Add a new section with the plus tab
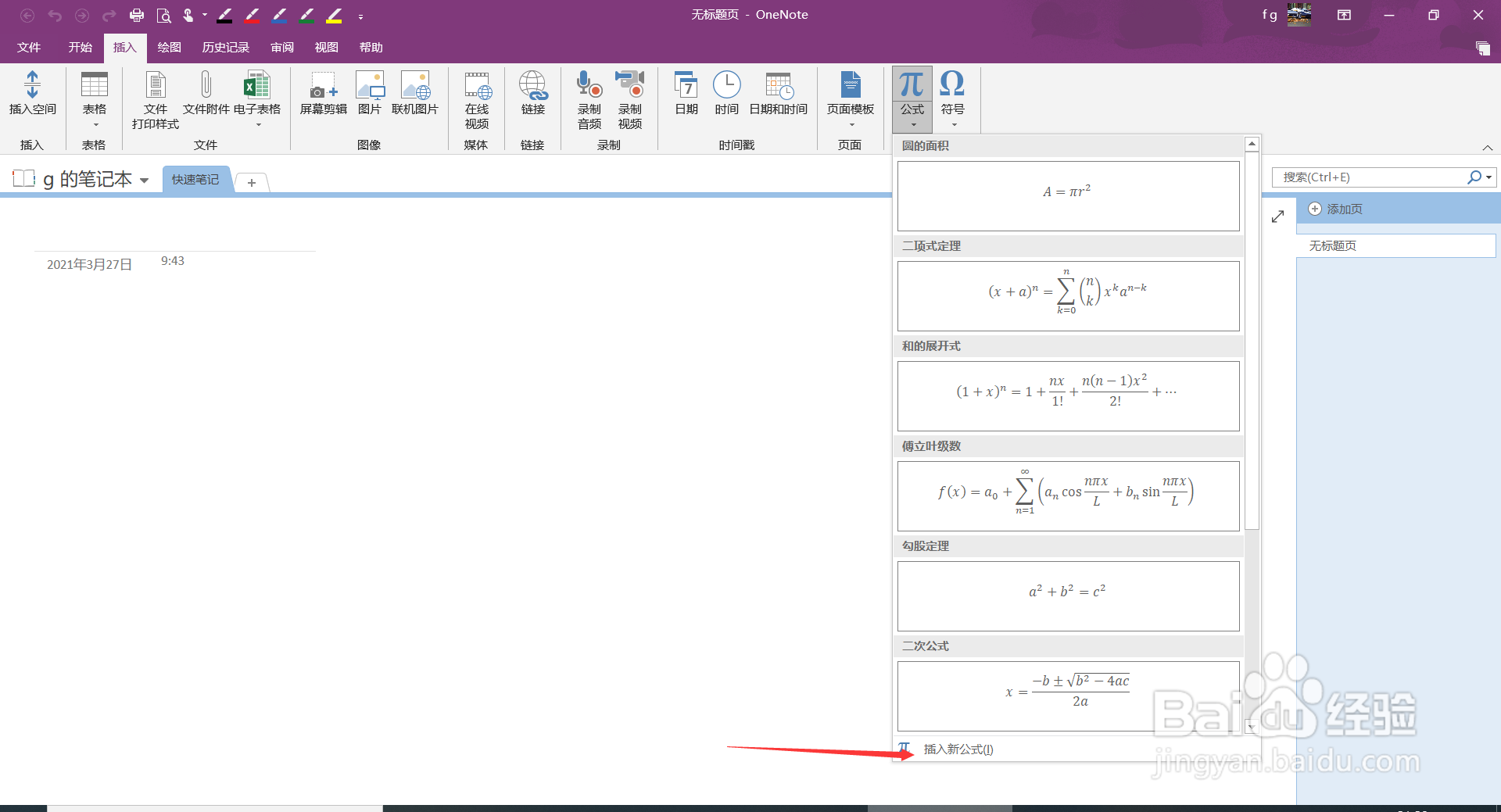The width and height of the screenshot is (1501, 812). pyautogui.click(x=252, y=182)
